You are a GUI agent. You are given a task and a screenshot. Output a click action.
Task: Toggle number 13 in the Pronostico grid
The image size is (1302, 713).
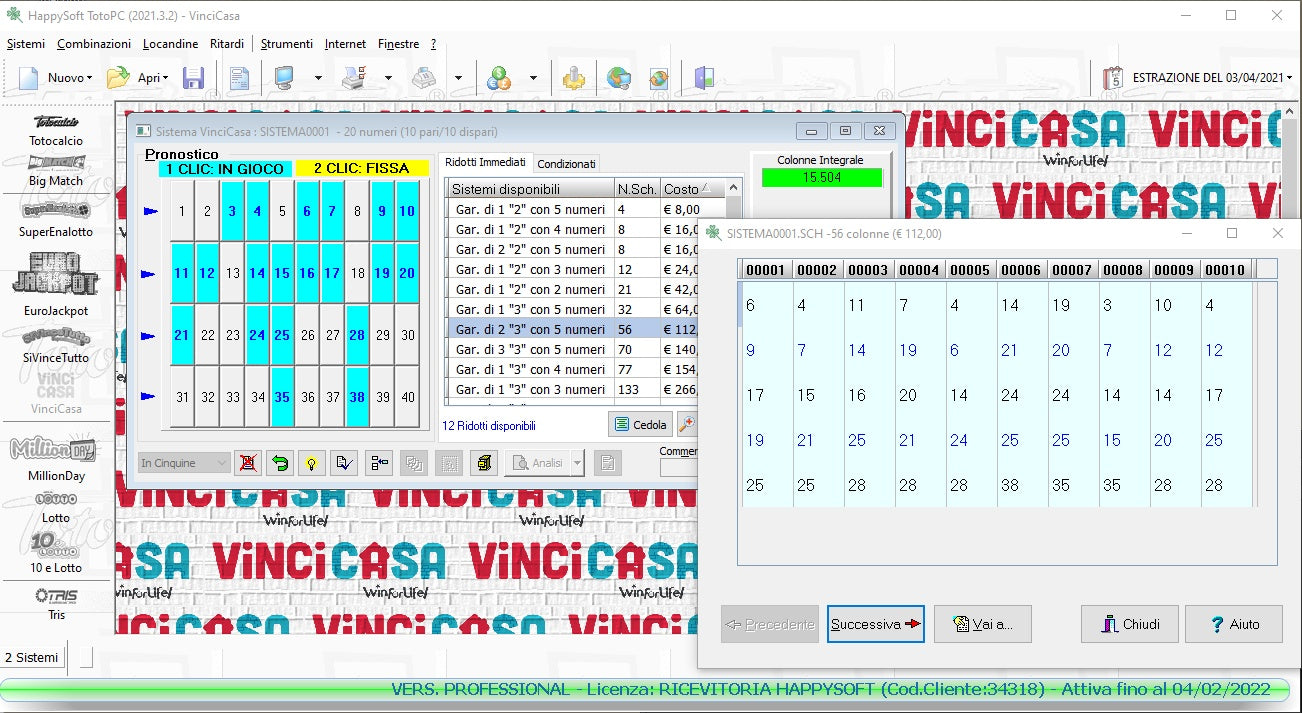tap(232, 273)
